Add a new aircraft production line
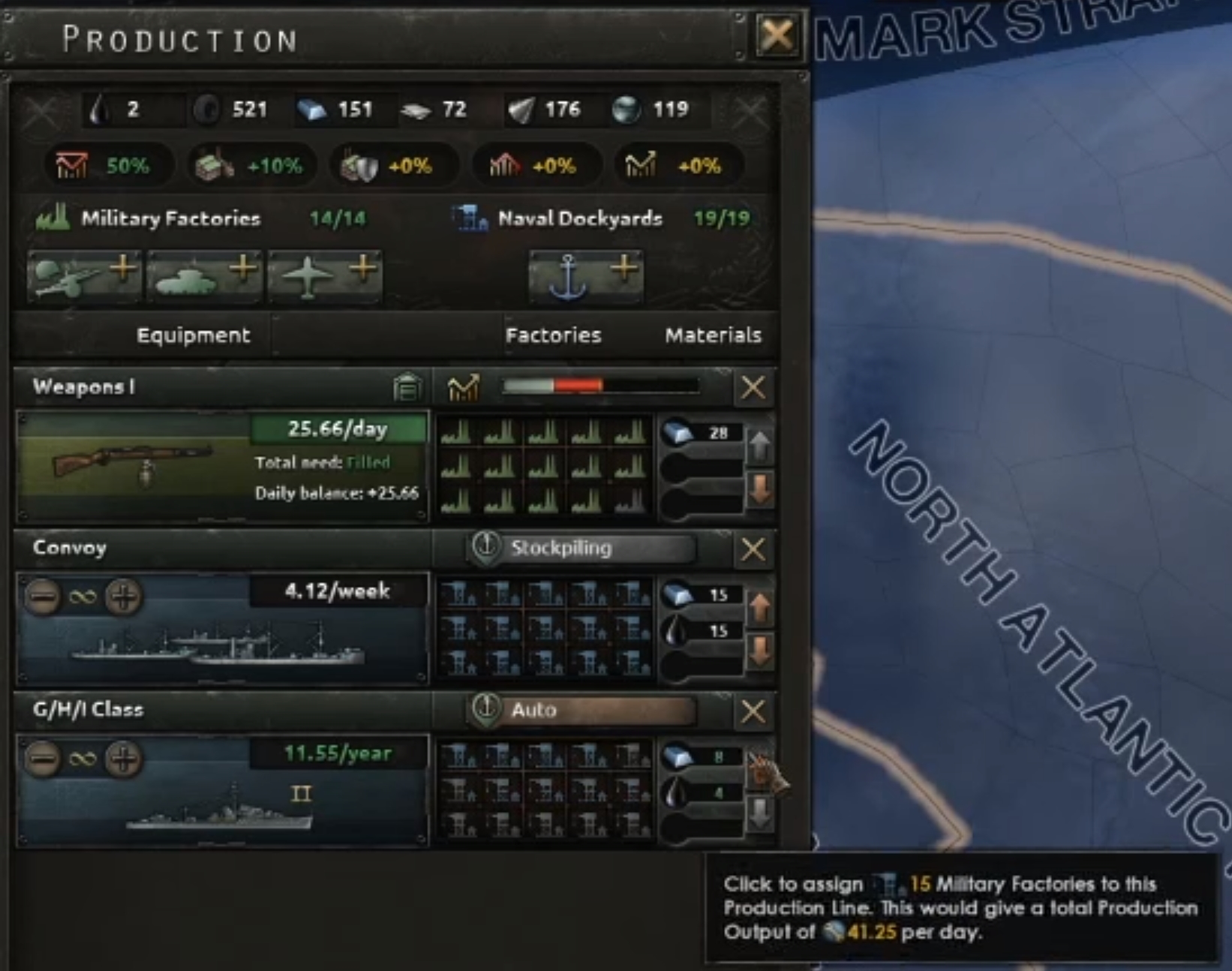 click(x=324, y=276)
